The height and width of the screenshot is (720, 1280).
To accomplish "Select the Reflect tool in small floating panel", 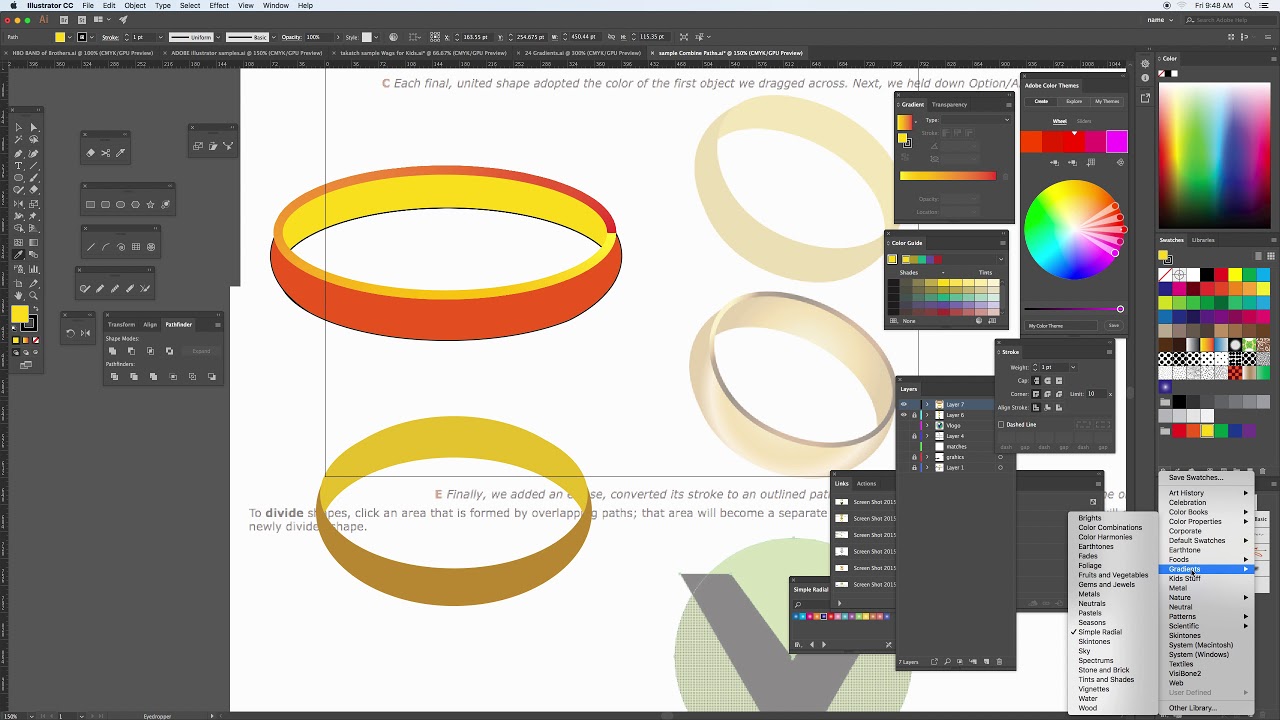I will [x=85, y=333].
